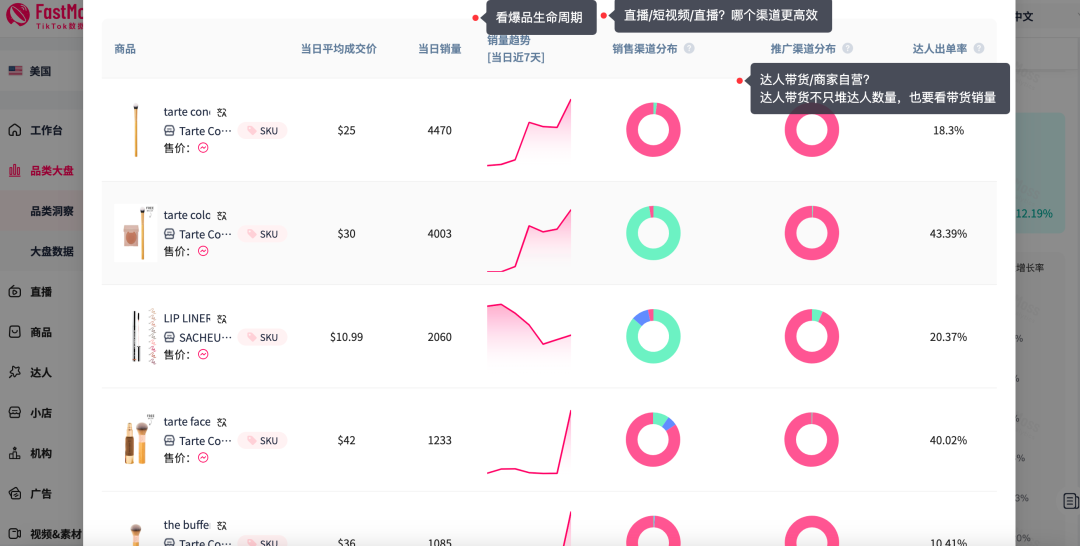Viewport: 1080px width, 546px height.
Task: Click $10.99 average price value
Action: point(346,337)
